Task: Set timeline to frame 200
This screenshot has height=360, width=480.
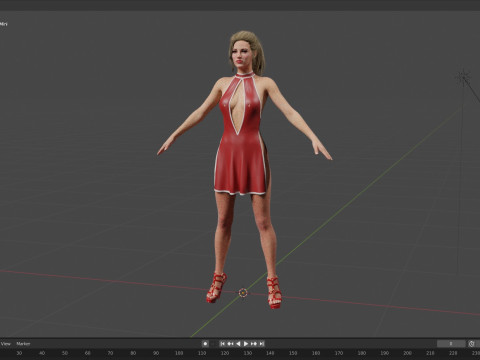Action: [x=407, y=353]
